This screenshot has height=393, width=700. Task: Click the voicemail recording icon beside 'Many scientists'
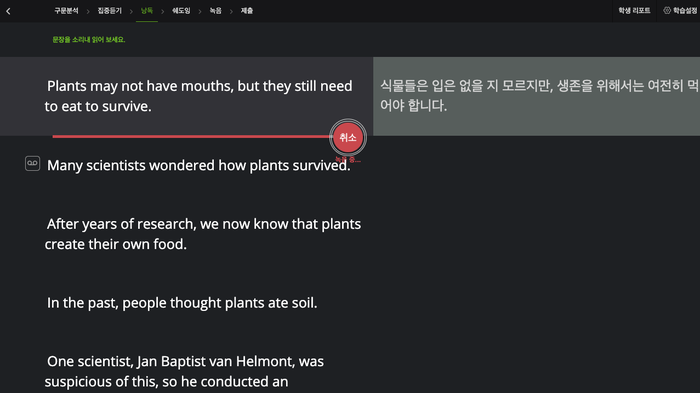tap(32, 163)
